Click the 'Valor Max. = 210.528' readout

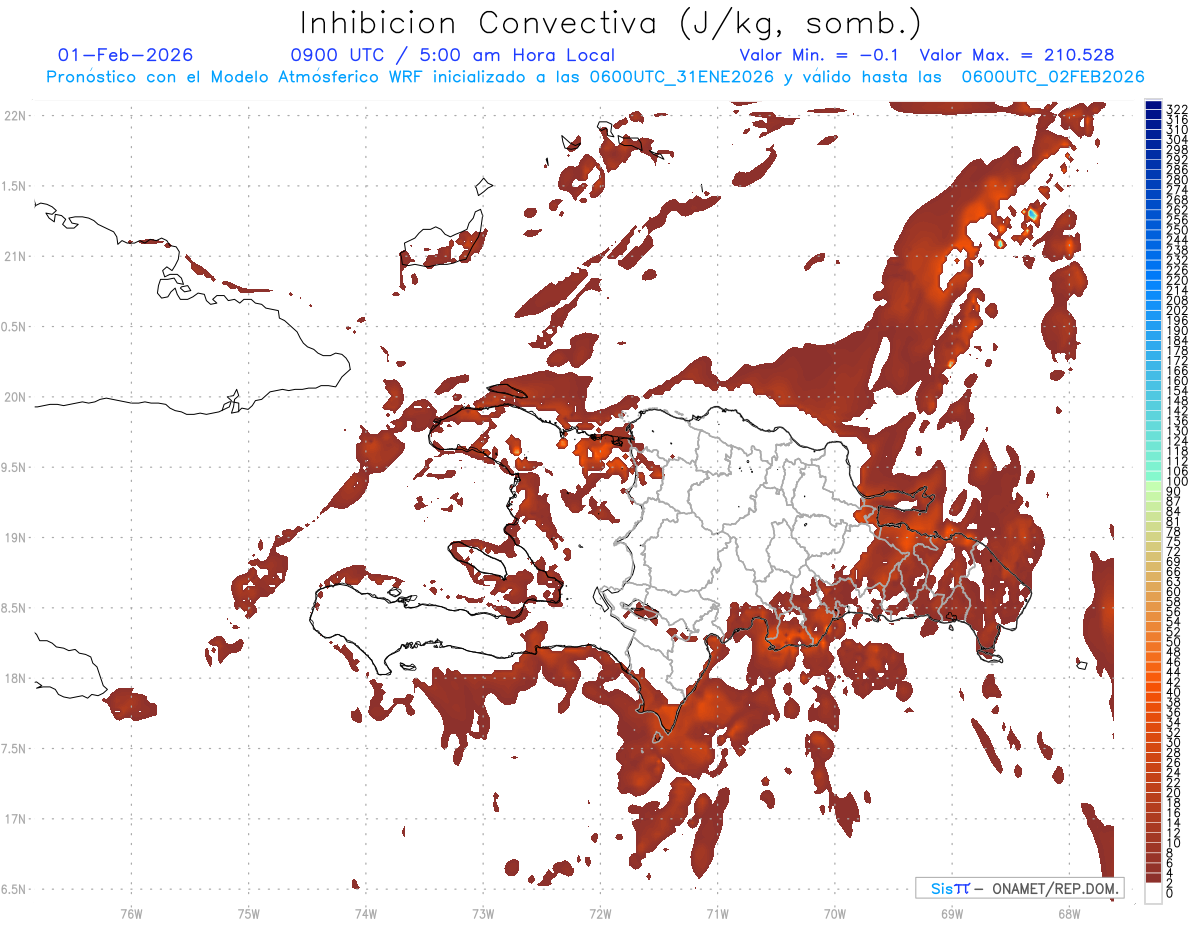tap(1017, 55)
